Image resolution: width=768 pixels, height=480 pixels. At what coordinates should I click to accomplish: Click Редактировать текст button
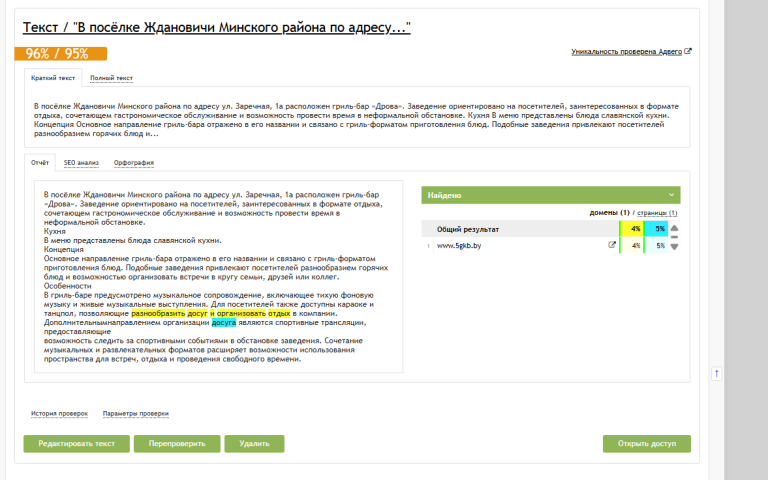(76, 444)
